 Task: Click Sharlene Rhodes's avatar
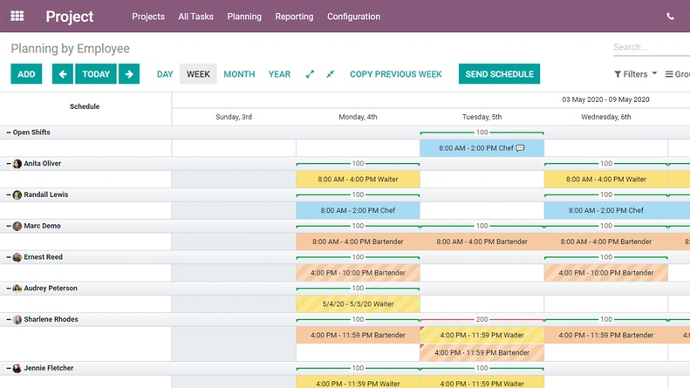[17, 319]
